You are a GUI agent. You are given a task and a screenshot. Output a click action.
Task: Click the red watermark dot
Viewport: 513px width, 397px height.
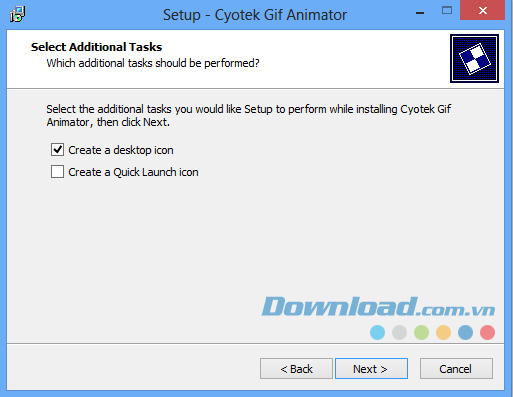pos(487,332)
